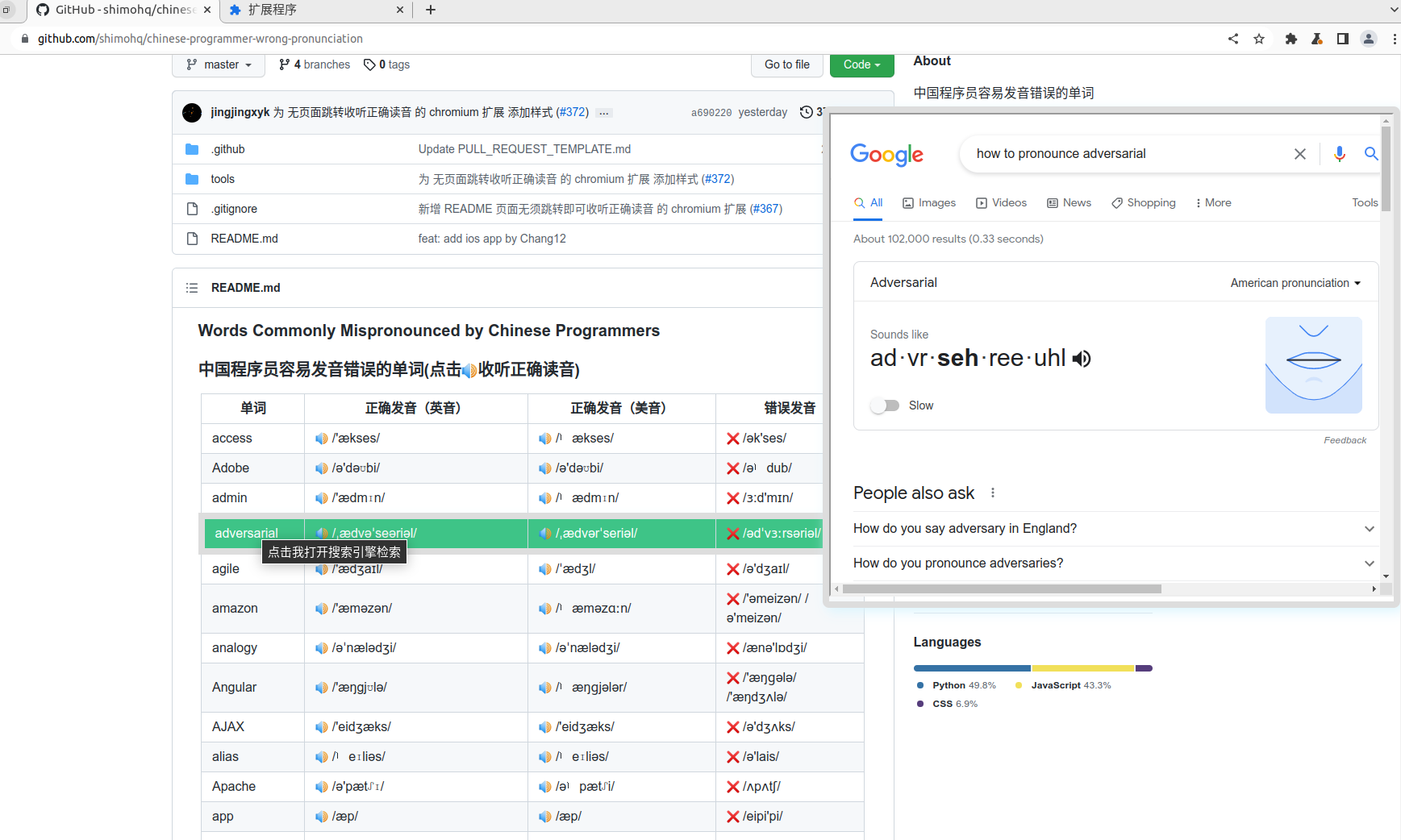Open master branch dropdown
The width and height of the screenshot is (1401, 840).
(x=219, y=64)
